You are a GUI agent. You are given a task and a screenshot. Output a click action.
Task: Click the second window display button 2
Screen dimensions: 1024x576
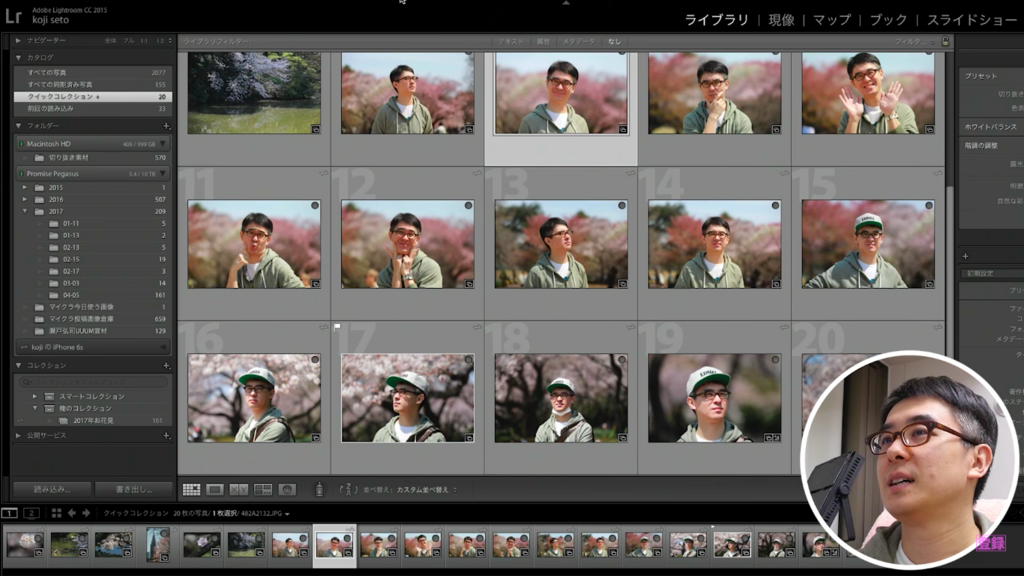31,513
